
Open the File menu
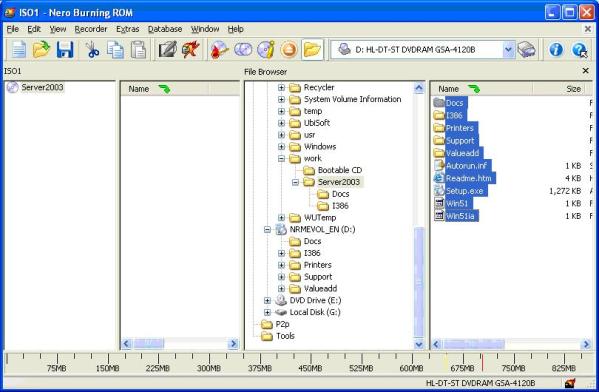pos(13,29)
